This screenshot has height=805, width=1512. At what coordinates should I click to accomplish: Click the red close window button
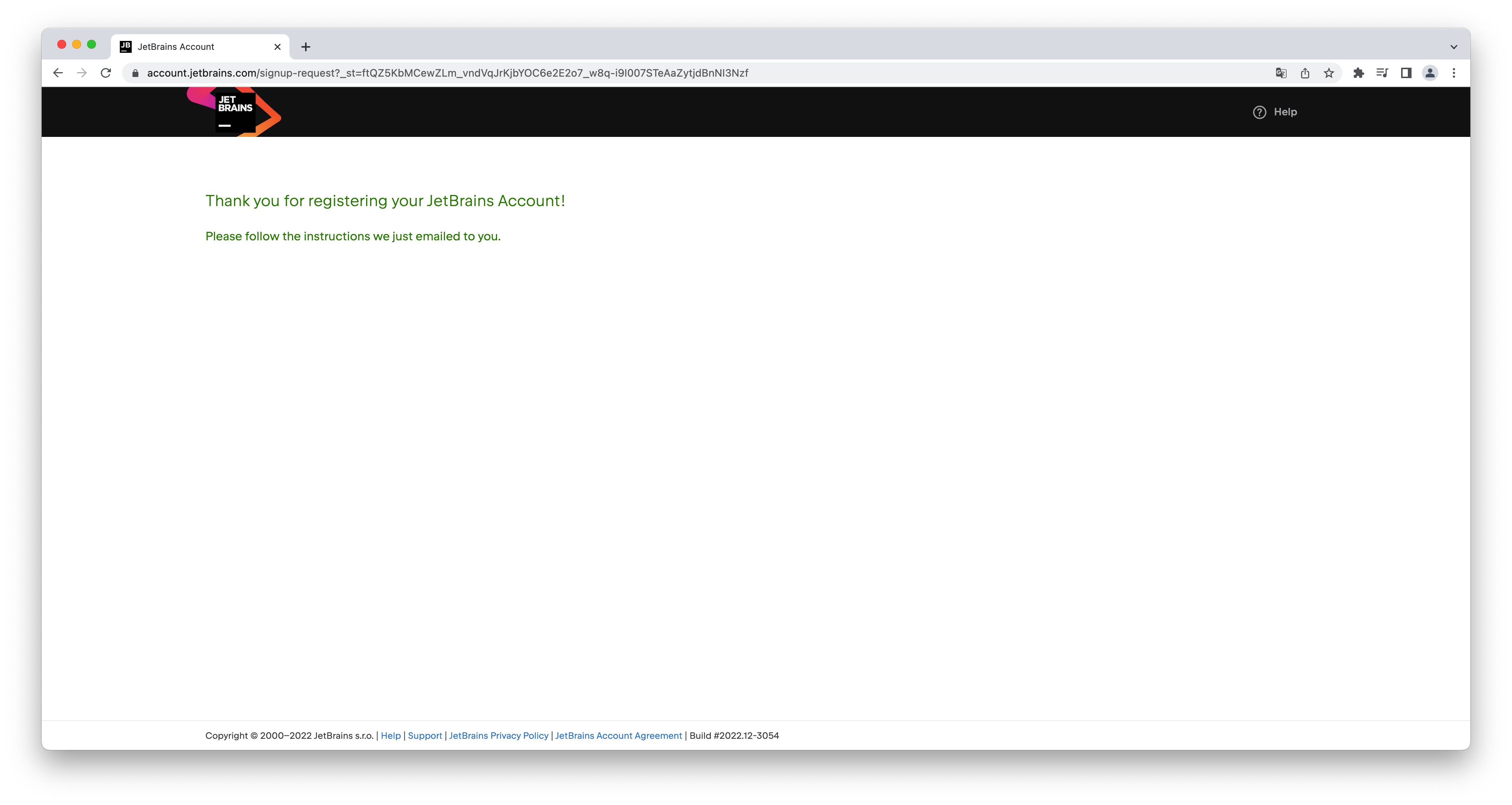click(62, 45)
